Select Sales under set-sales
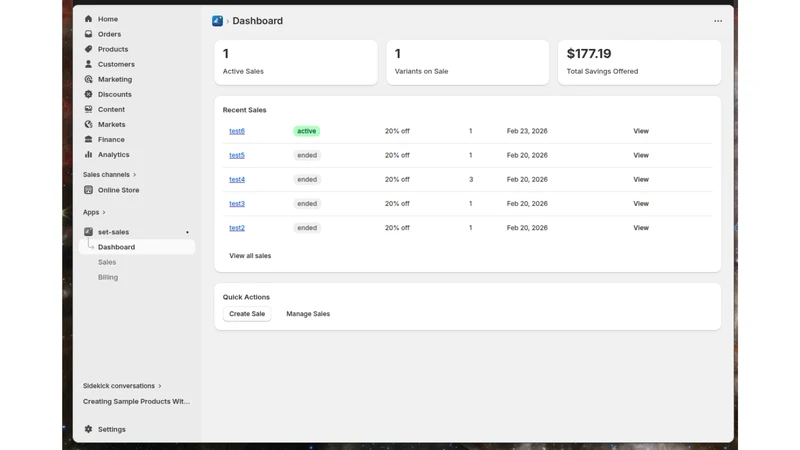The width and height of the screenshot is (800, 450). (107, 262)
